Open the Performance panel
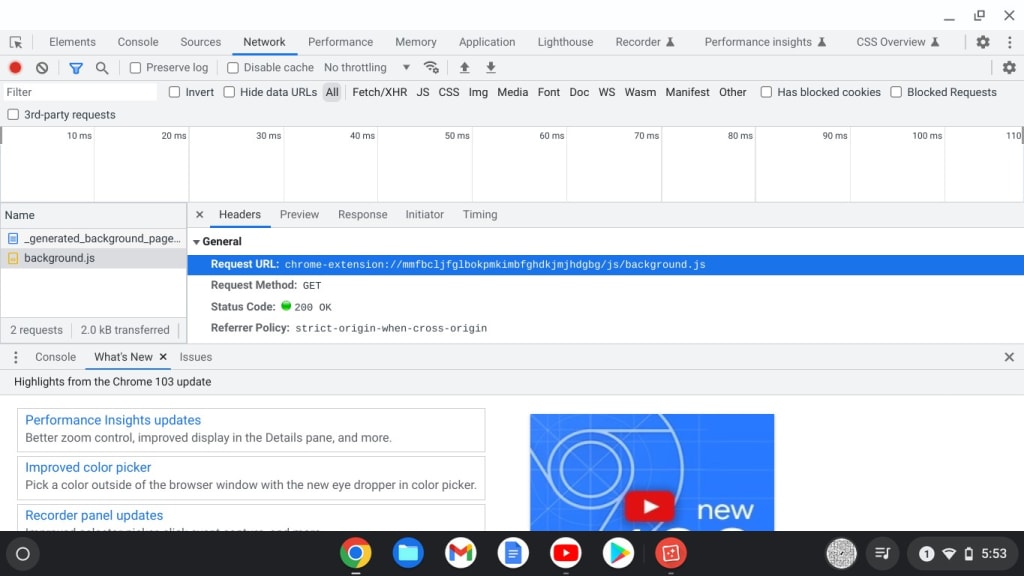Image resolution: width=1024 pixels, height=576 pixels. coord(340,42)
